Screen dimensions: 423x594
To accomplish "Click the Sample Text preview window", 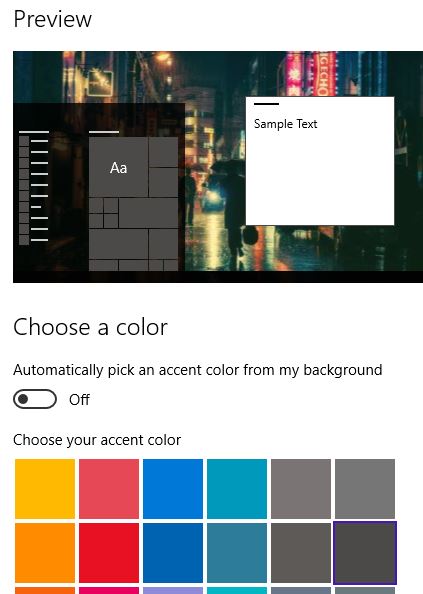I will point(320,161).
